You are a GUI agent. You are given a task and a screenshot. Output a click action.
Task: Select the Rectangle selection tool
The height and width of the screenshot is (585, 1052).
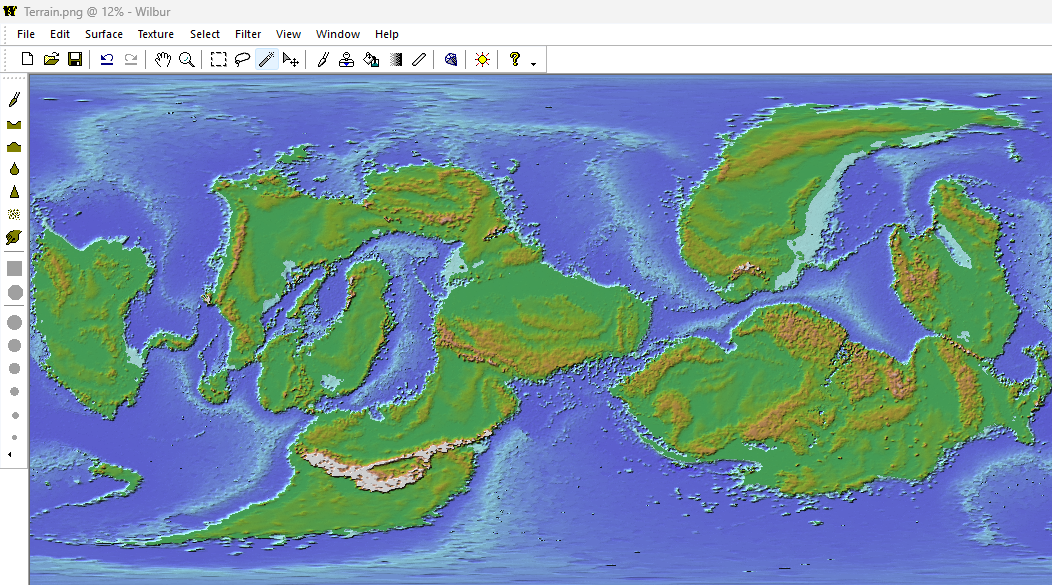pyautogui.click(x=218, y=60)
